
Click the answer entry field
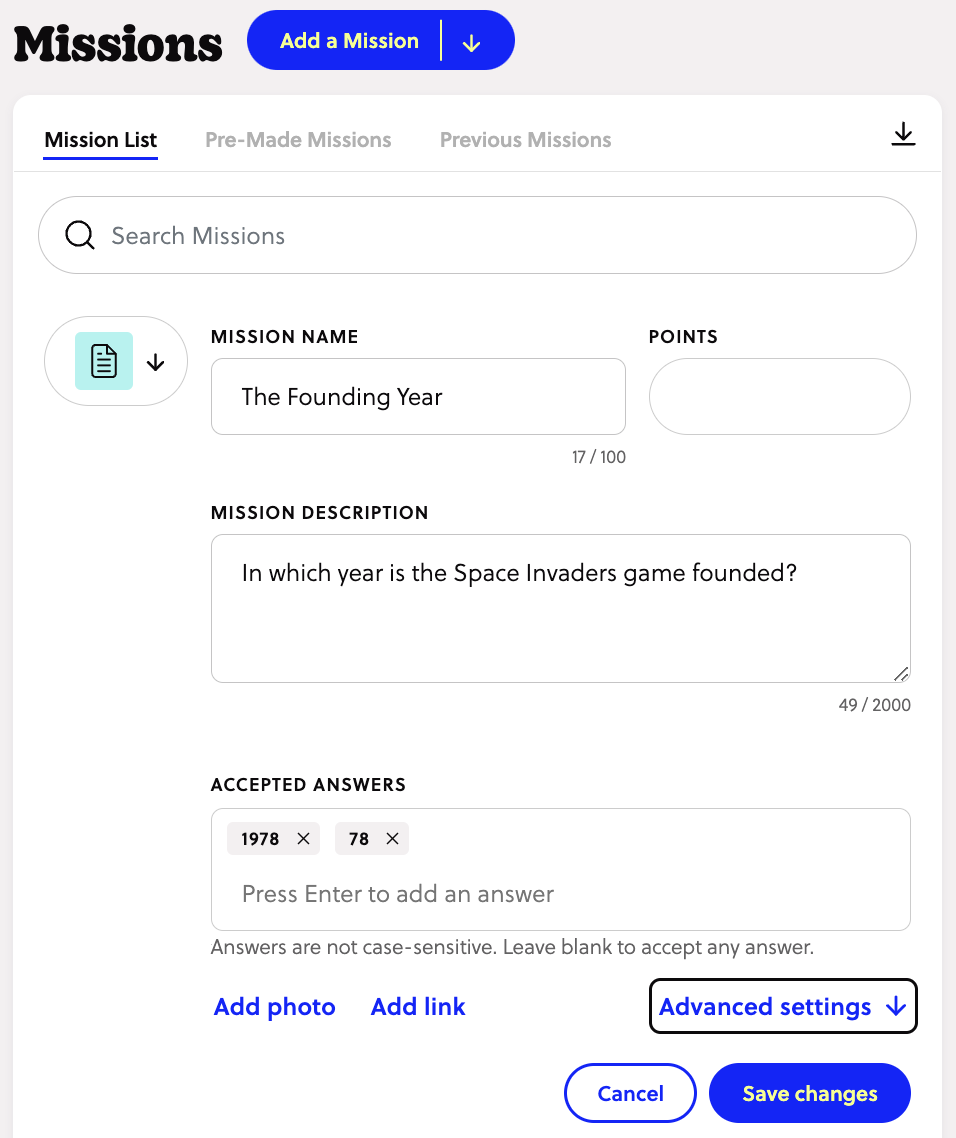point(560,893)
